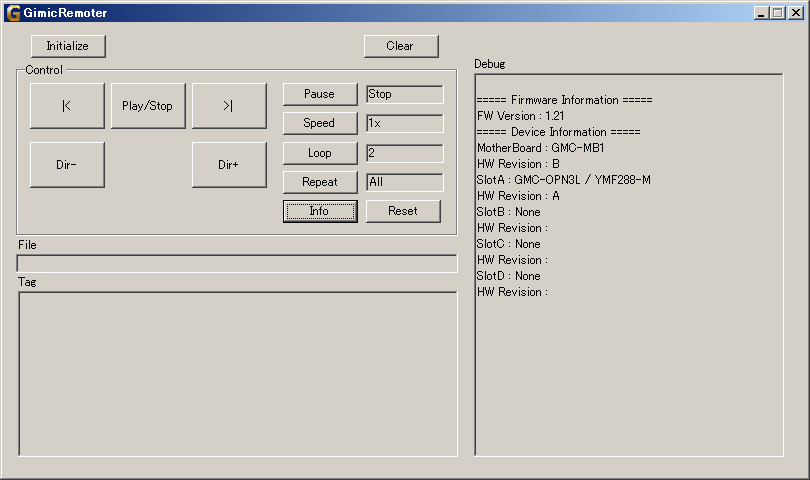Toggle the Repeat mode button

320,182
